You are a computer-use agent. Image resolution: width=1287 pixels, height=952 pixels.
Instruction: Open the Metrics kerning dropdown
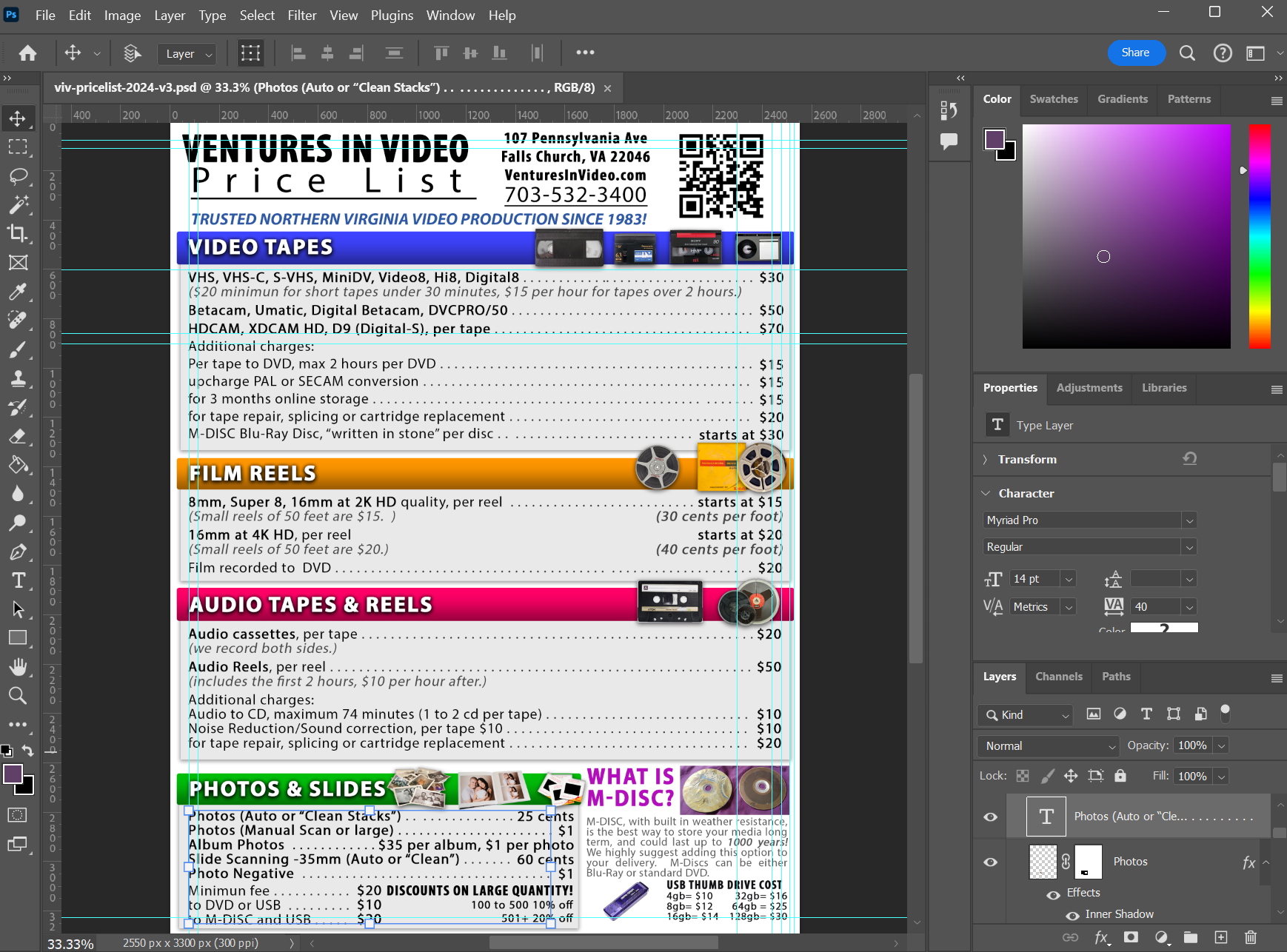[x=1068, y=607]
